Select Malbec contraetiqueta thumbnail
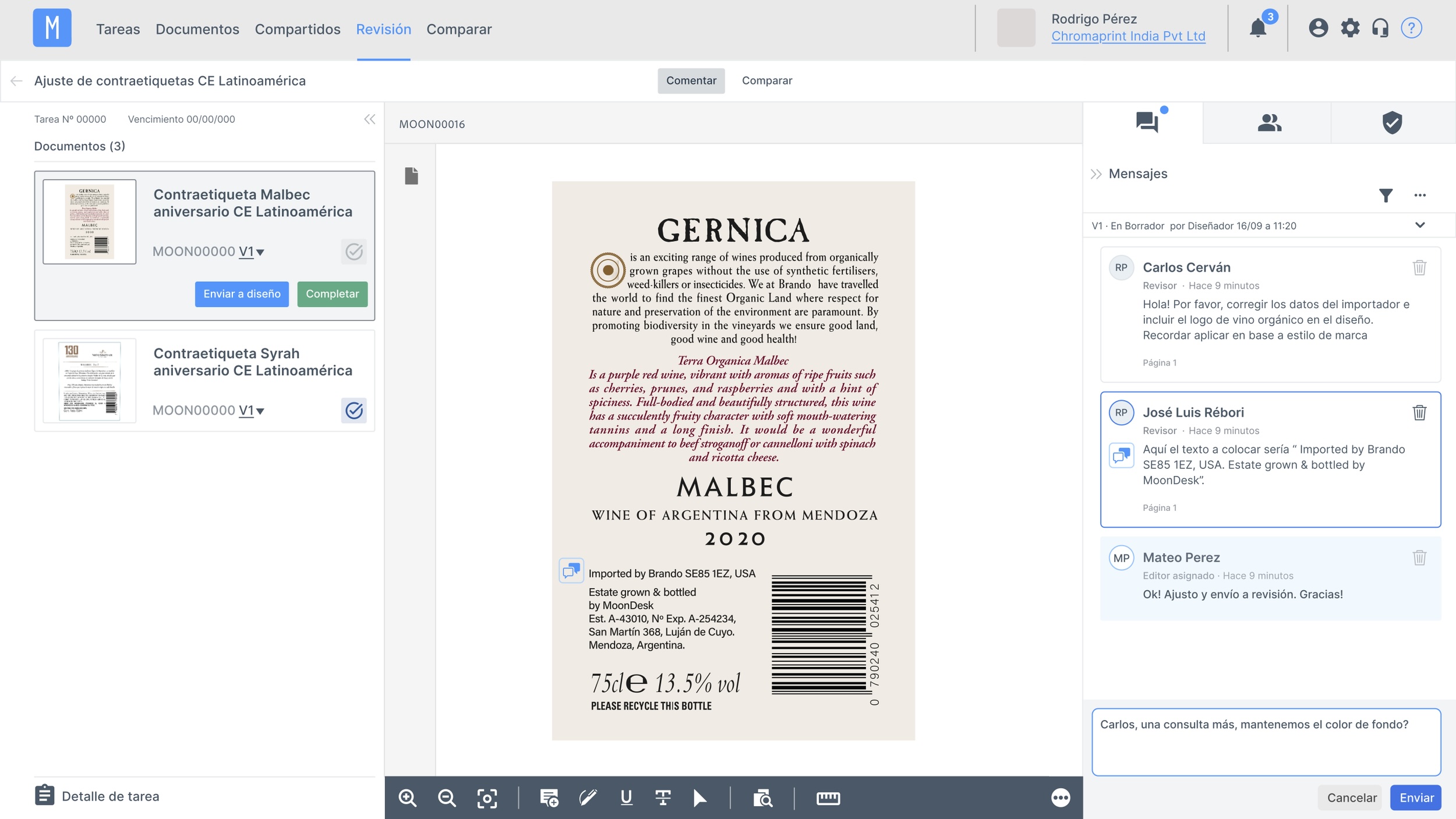 coord(90,222)
